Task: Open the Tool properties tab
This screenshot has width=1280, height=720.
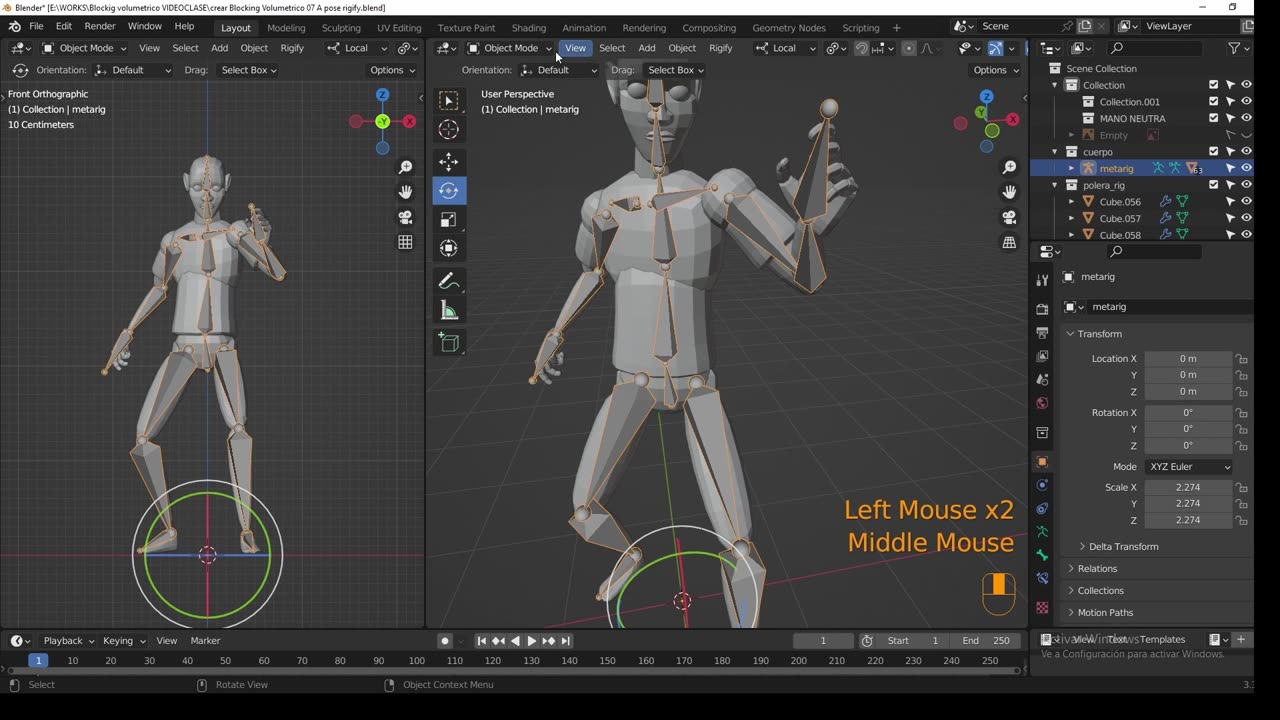Action: coord(1042,281)
